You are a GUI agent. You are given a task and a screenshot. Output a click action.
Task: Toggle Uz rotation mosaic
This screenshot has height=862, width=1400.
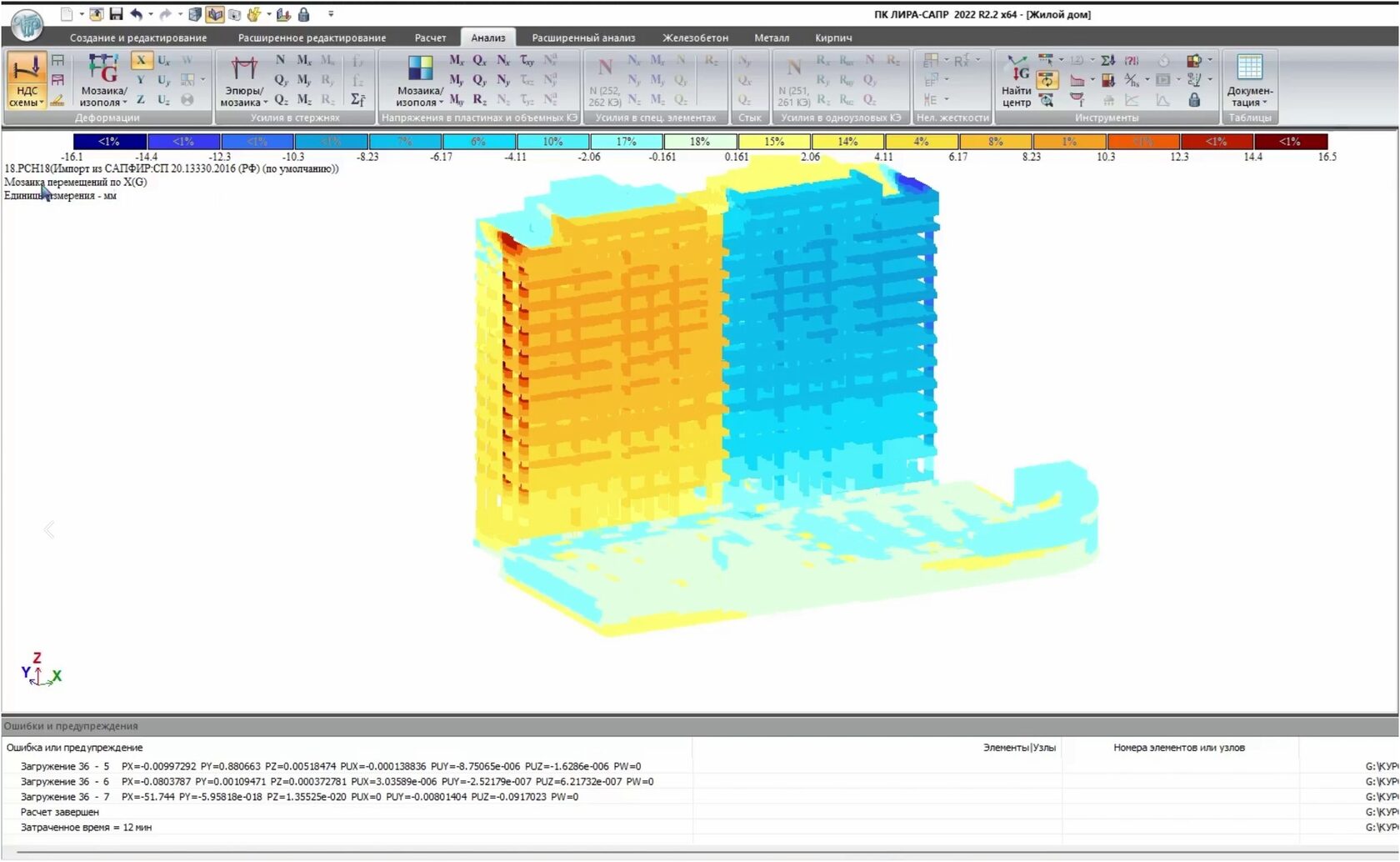tap(164, 100)
